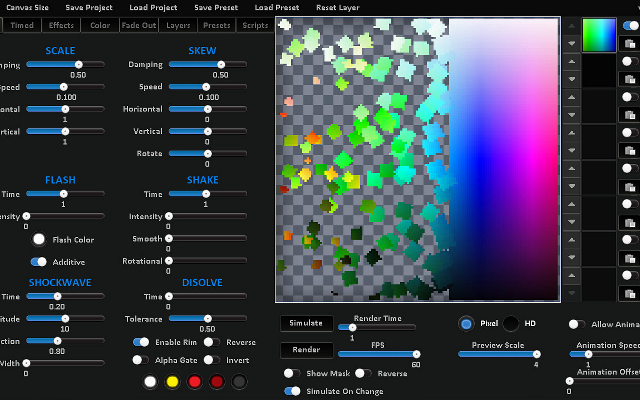
Task: Disable the Enable Rim toggle
Action: 141,342
